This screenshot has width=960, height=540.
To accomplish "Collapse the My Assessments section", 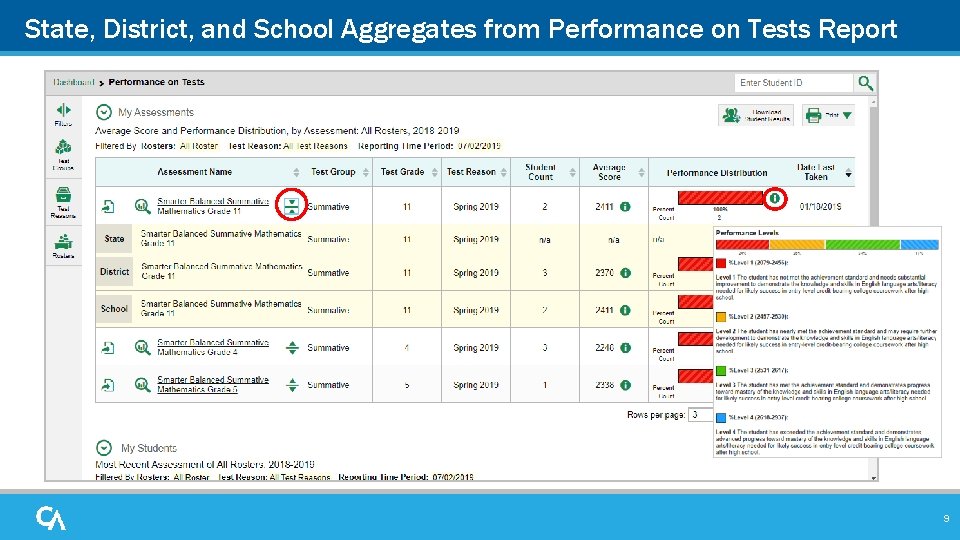I will click(x=103, y=112).
